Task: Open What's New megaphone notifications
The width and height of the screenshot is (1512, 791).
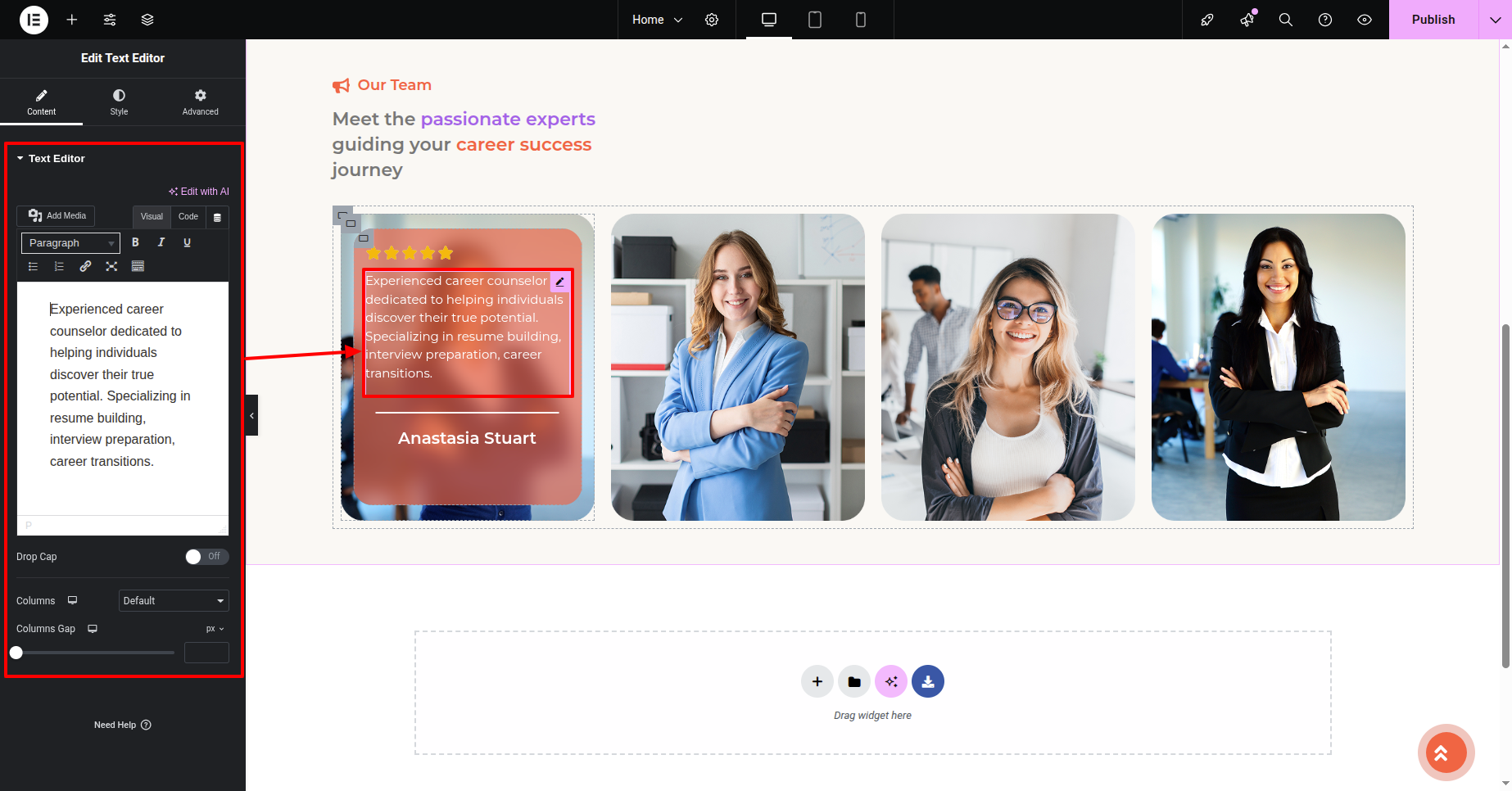Action: (x=1247, y=20)
